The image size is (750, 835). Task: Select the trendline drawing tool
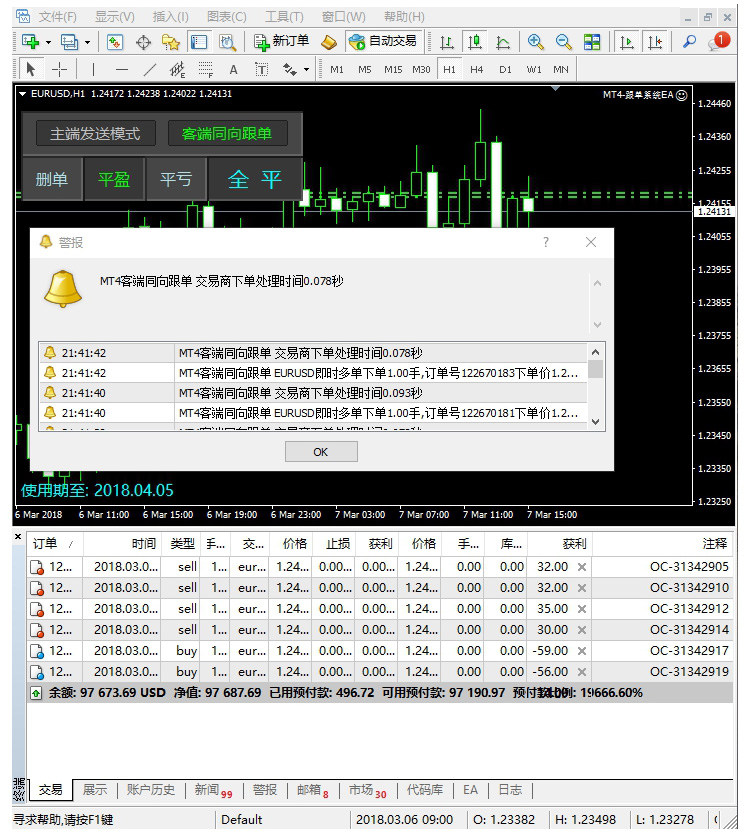(x=150, y=69)
